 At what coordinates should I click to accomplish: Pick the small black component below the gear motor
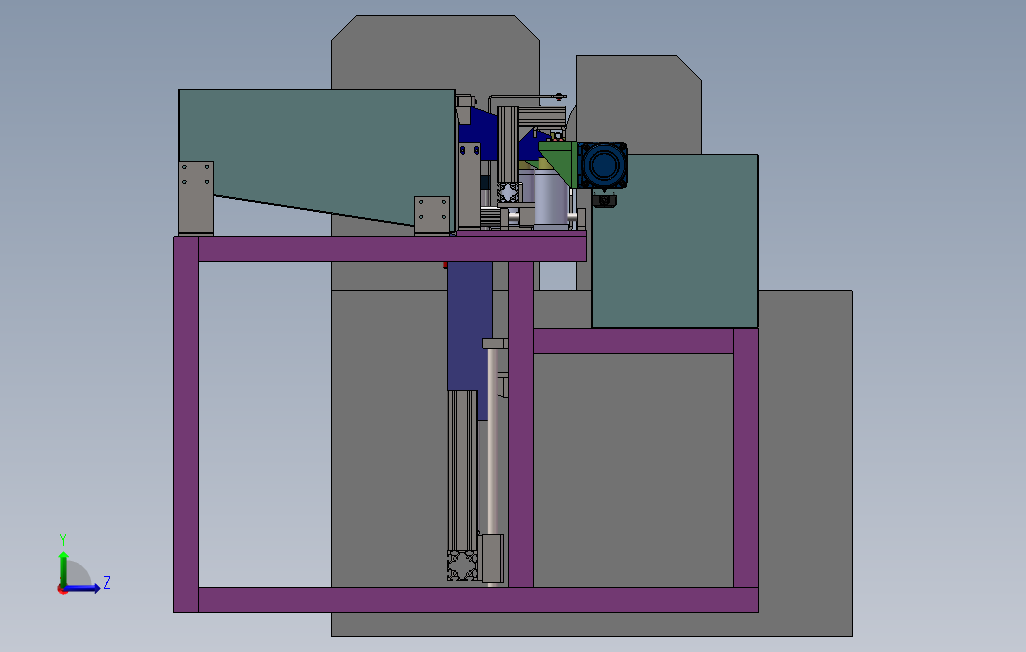[x=605, y=200]
